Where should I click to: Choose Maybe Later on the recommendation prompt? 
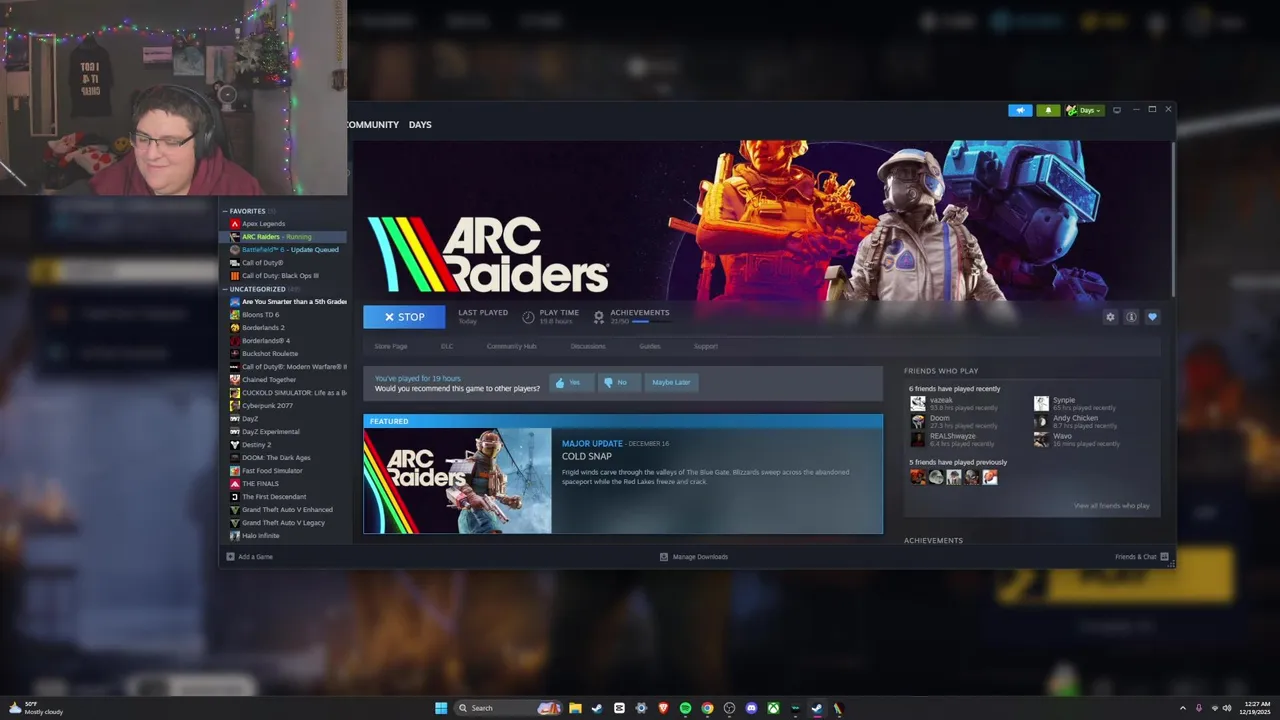tap(671, 382)
